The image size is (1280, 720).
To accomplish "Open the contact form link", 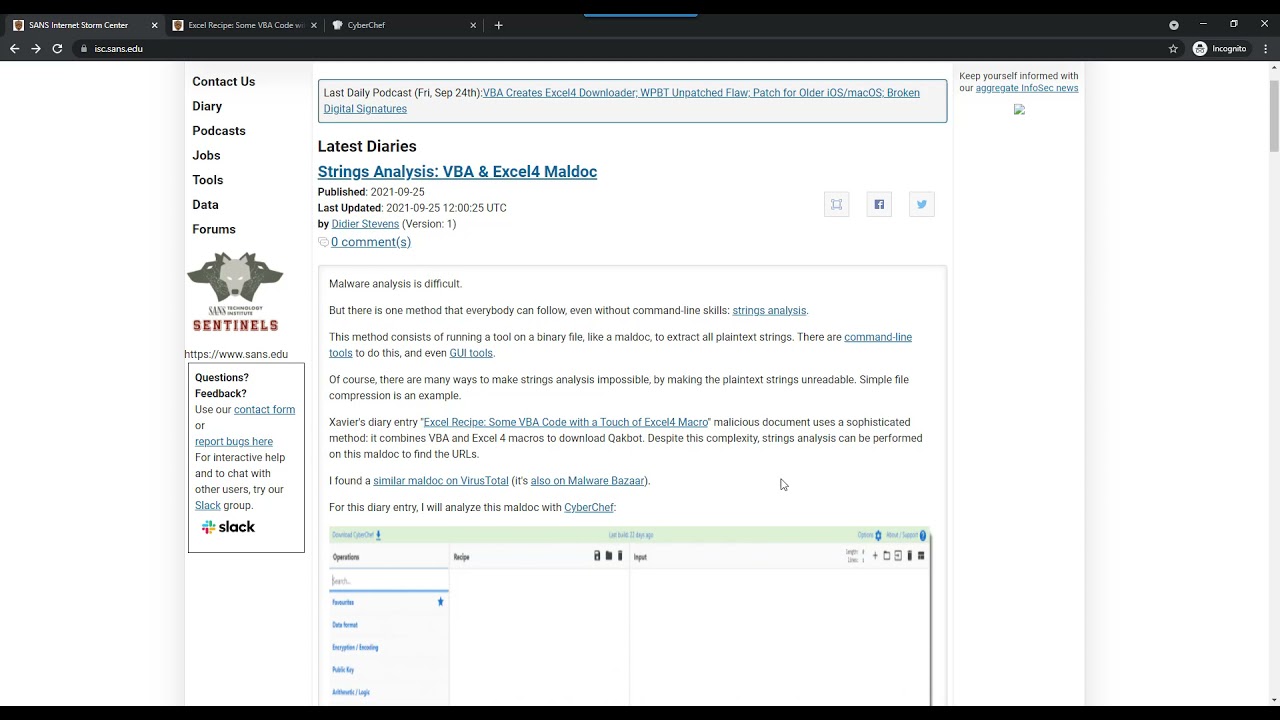I will tap(264, 410).
